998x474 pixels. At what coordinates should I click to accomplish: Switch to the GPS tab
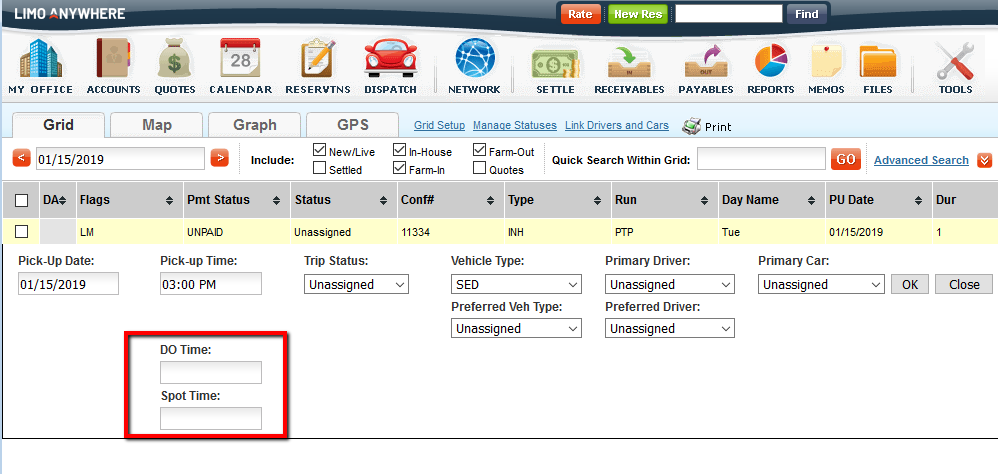[353, 125]
